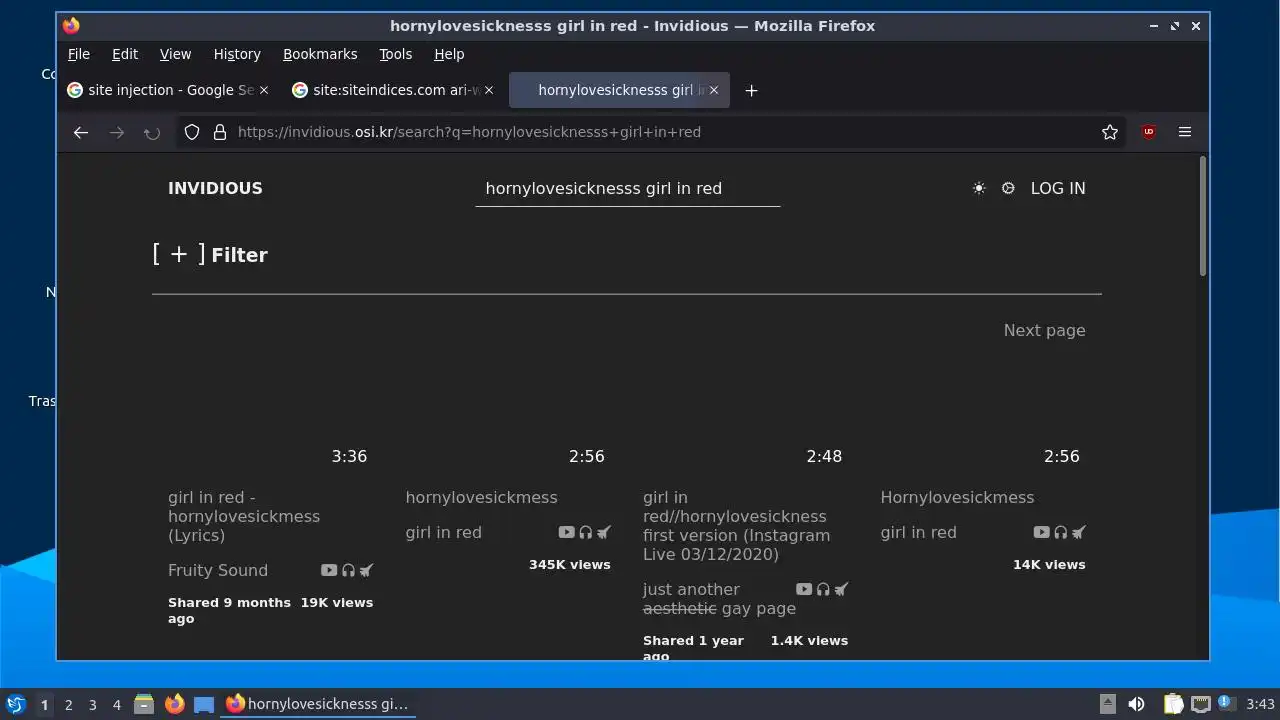Image resolution: width=1280 pixels, height=720 pixels.
Task: Open YouTube icon for Instagram Live version video
Action: 804,589
